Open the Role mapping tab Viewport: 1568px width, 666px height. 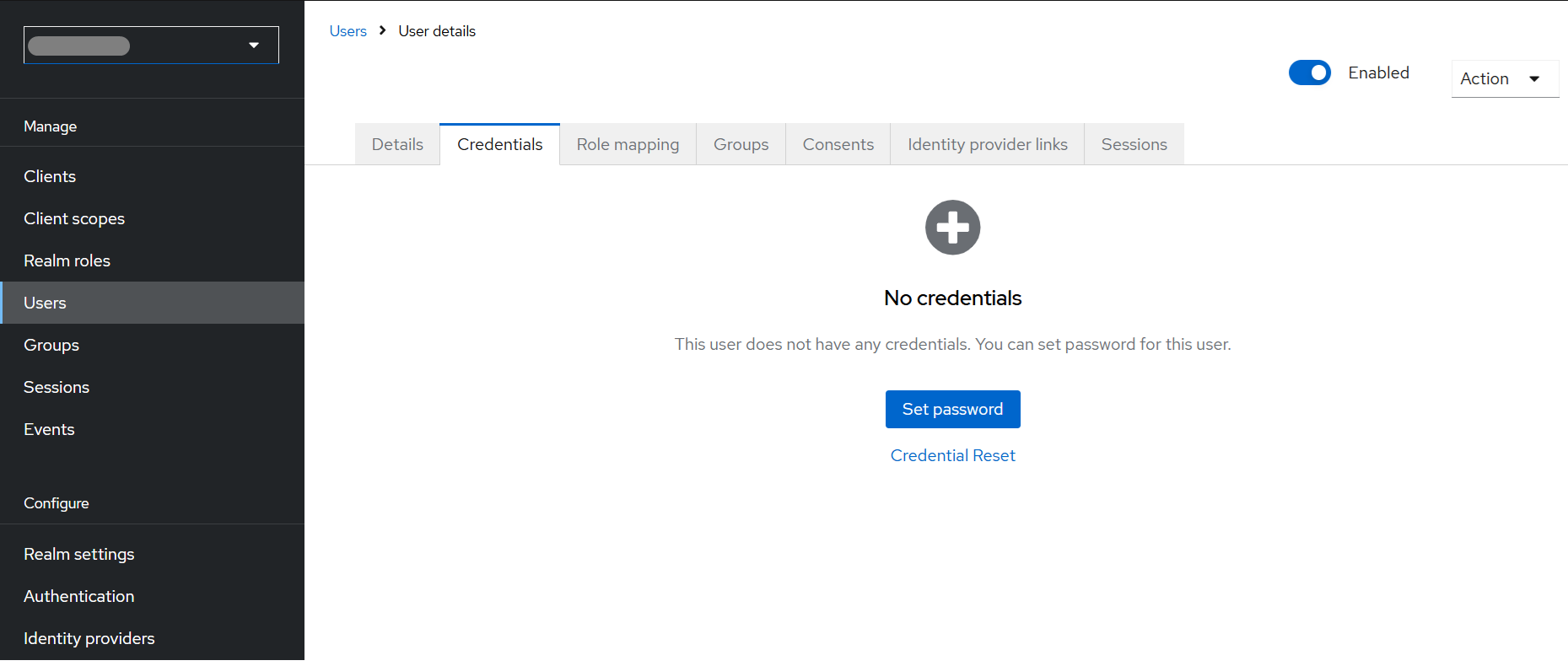coord(628,144)
